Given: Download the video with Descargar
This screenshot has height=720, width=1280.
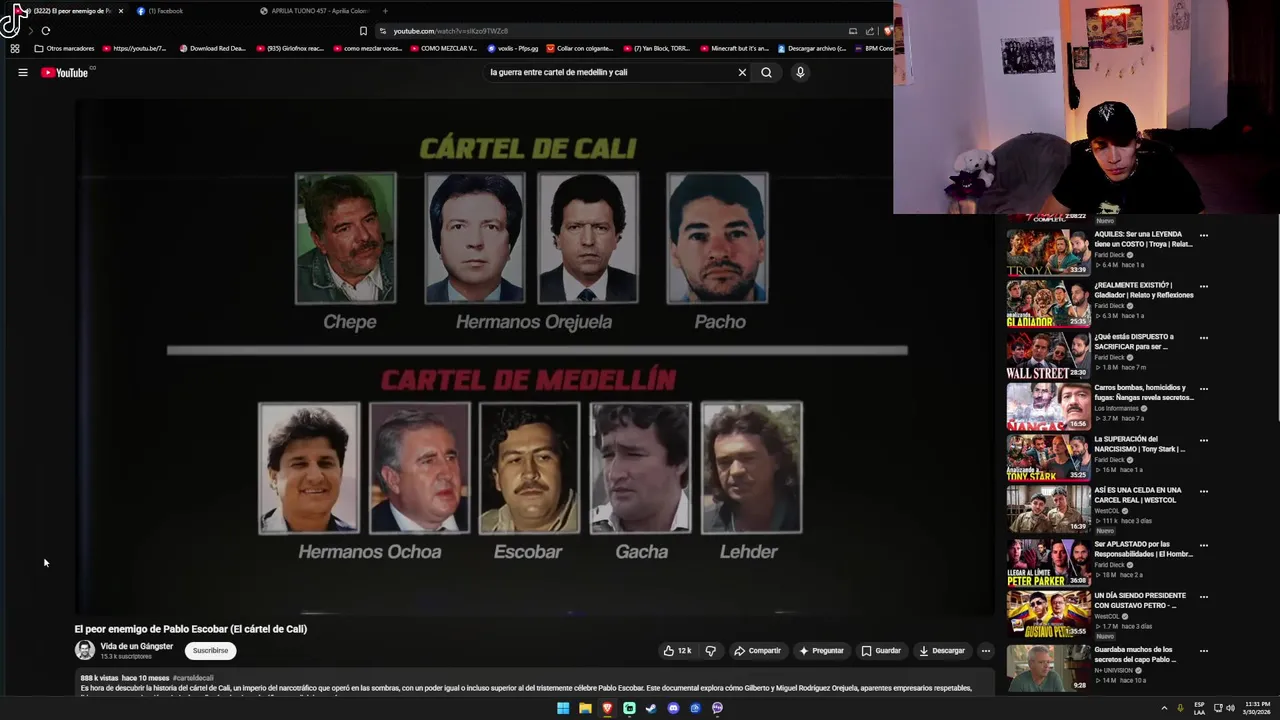Looking at the screenshot, I should [x=942, y=651].
